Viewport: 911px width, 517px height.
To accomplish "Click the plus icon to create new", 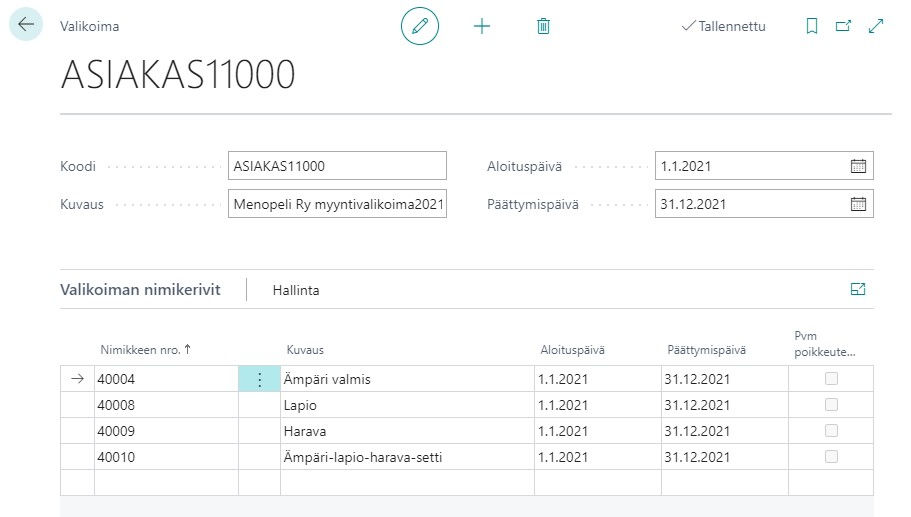I will click(482, 26).
